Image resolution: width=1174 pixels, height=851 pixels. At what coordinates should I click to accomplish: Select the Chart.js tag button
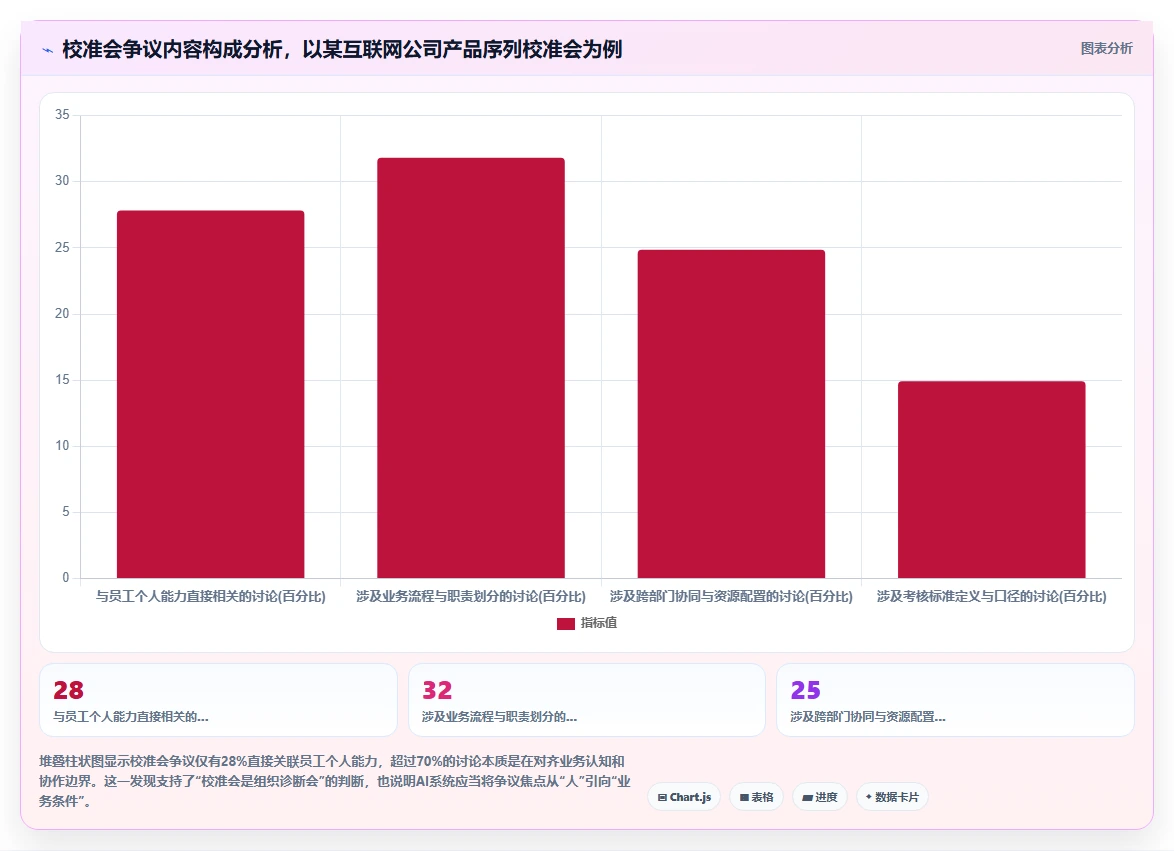coord(684,797)
